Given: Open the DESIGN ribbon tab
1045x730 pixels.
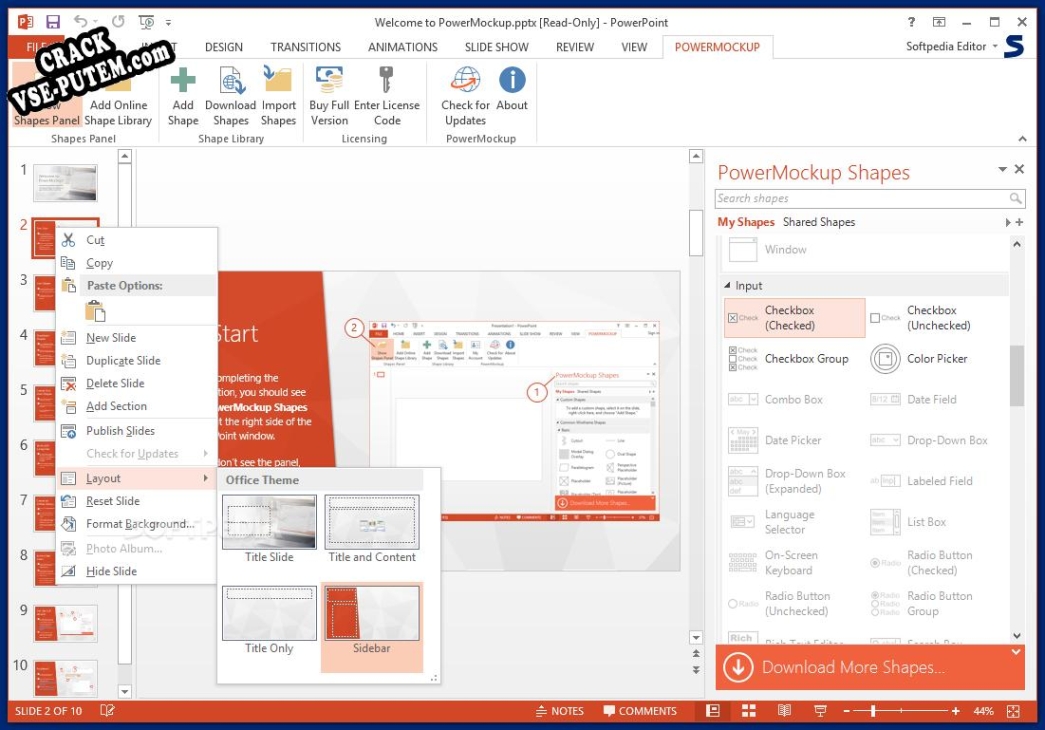Looking at the screenshot, I should click(x=224, y=47).
